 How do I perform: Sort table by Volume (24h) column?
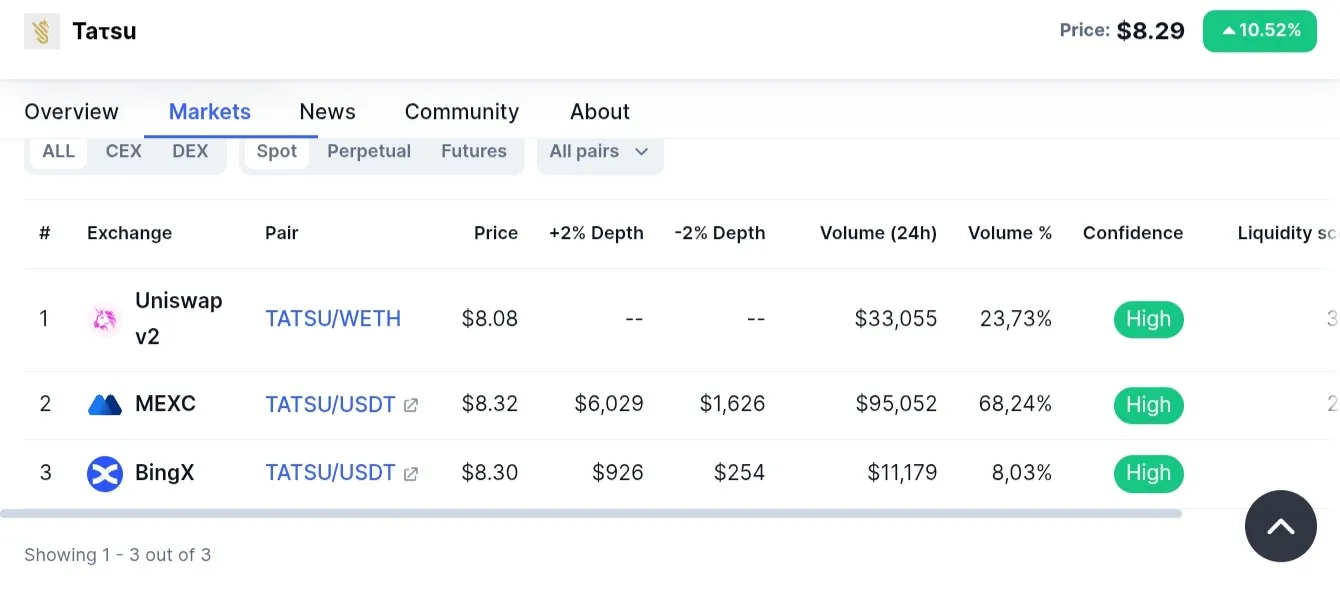878,233
